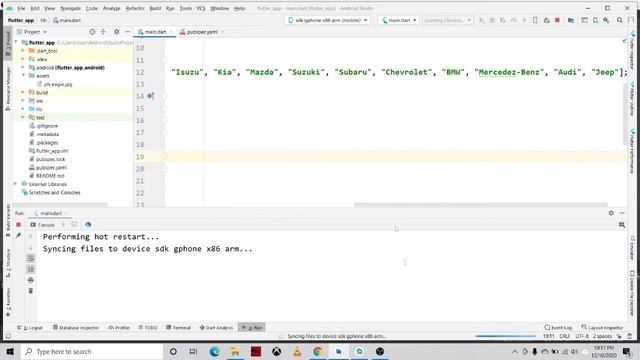
Task: Click the pin icon in Run panel
Action: click(x=18, y=235)
